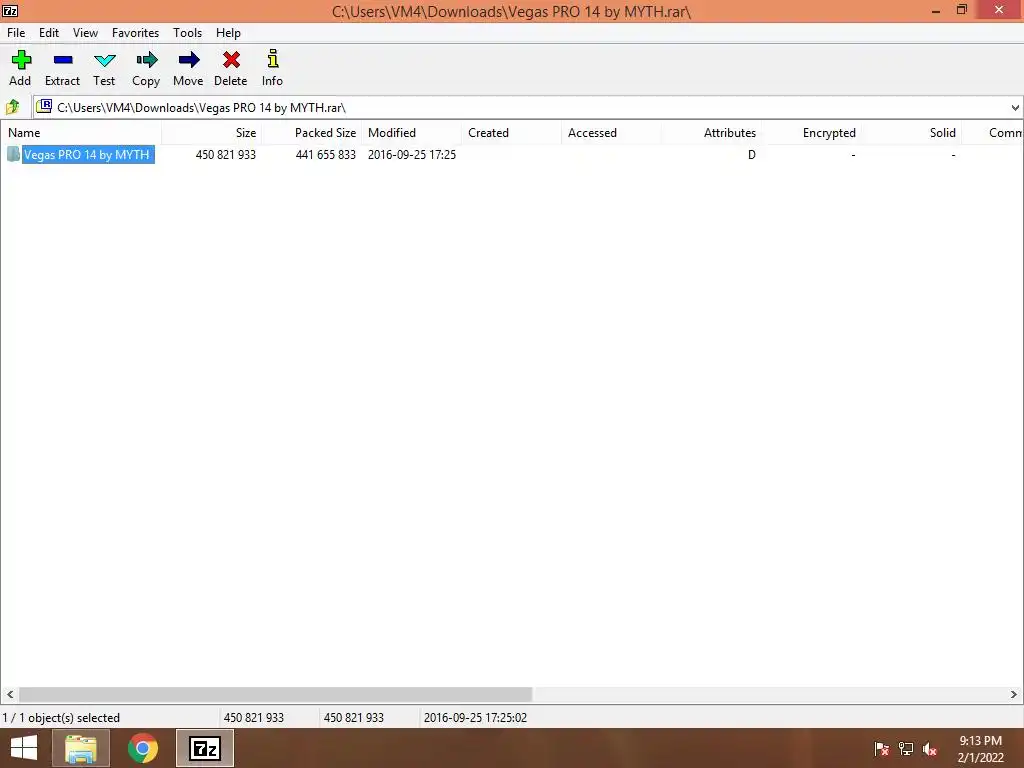Viewport: 1024px width, 768px height.
Task: Open Google Chrome from the taskbar
Action: coord(143,748)
